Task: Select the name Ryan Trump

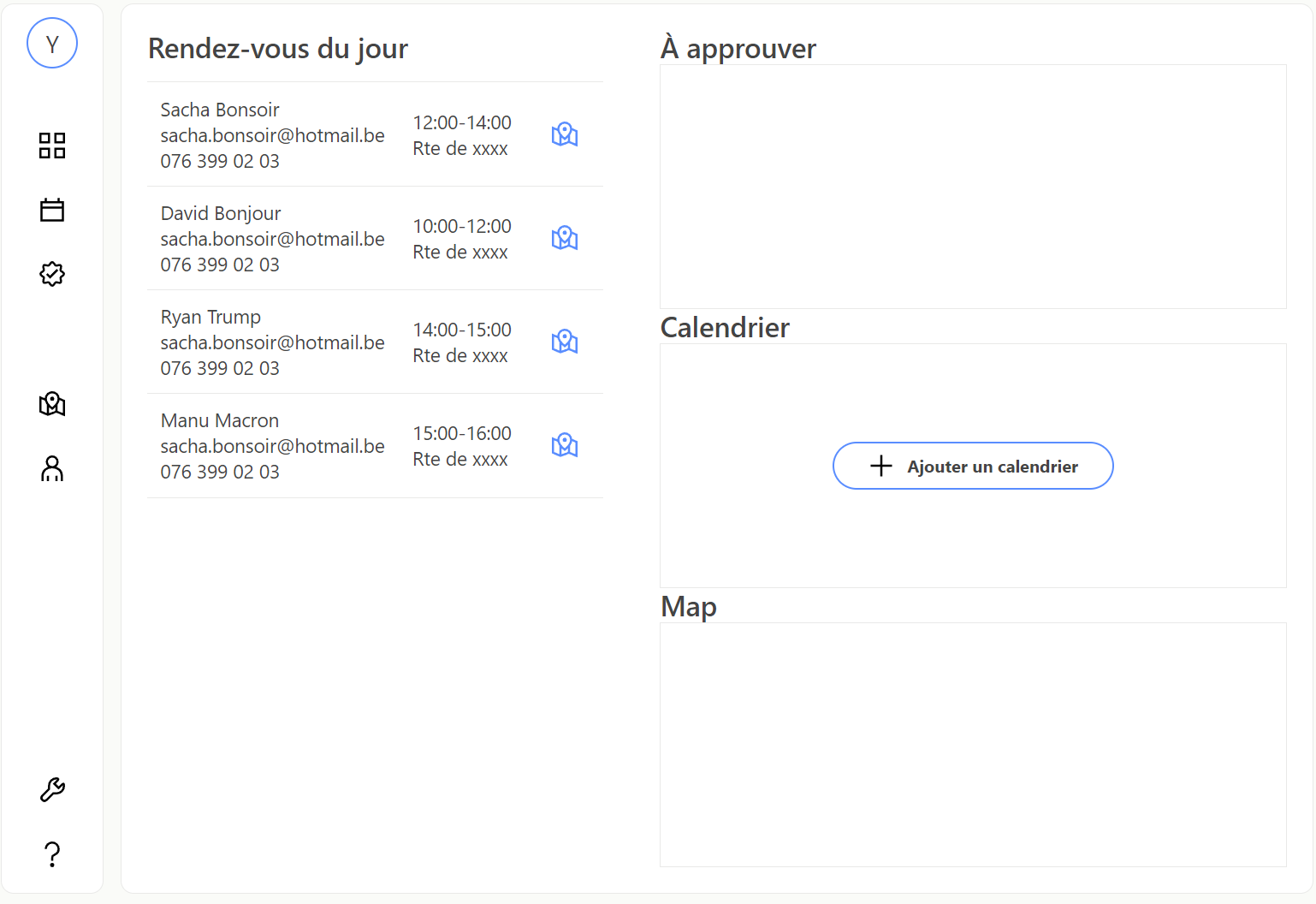Action: pos(210,317)
